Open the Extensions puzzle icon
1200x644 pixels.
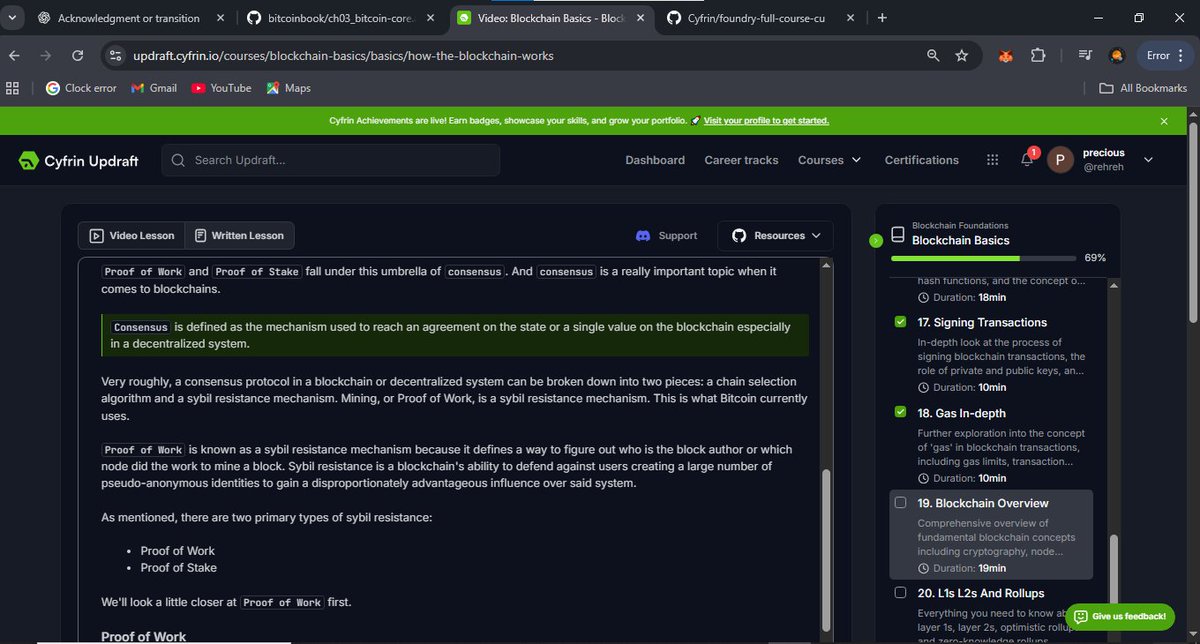[x=1037, y=56]
